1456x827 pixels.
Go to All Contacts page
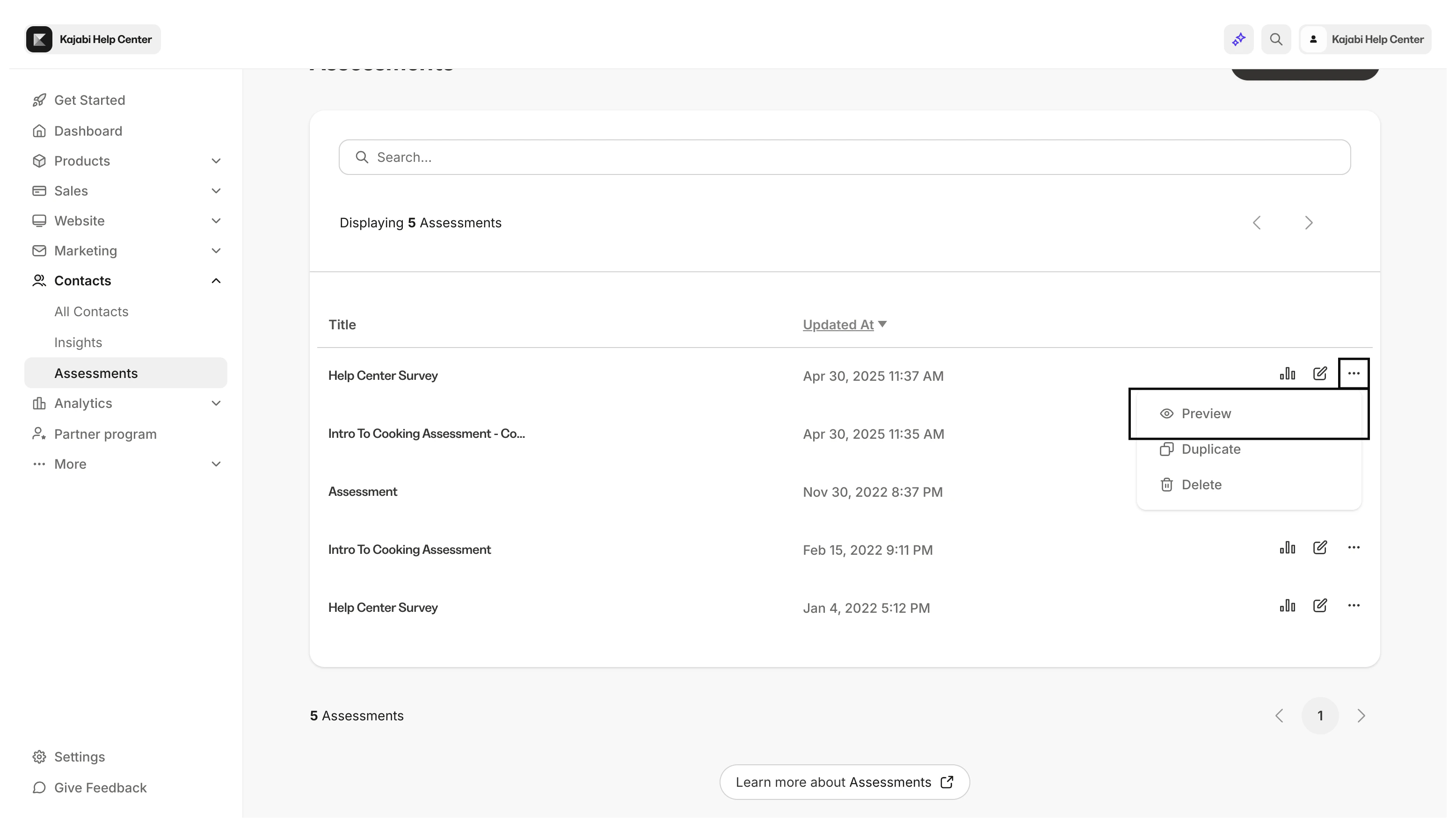(x=91, y=311)
